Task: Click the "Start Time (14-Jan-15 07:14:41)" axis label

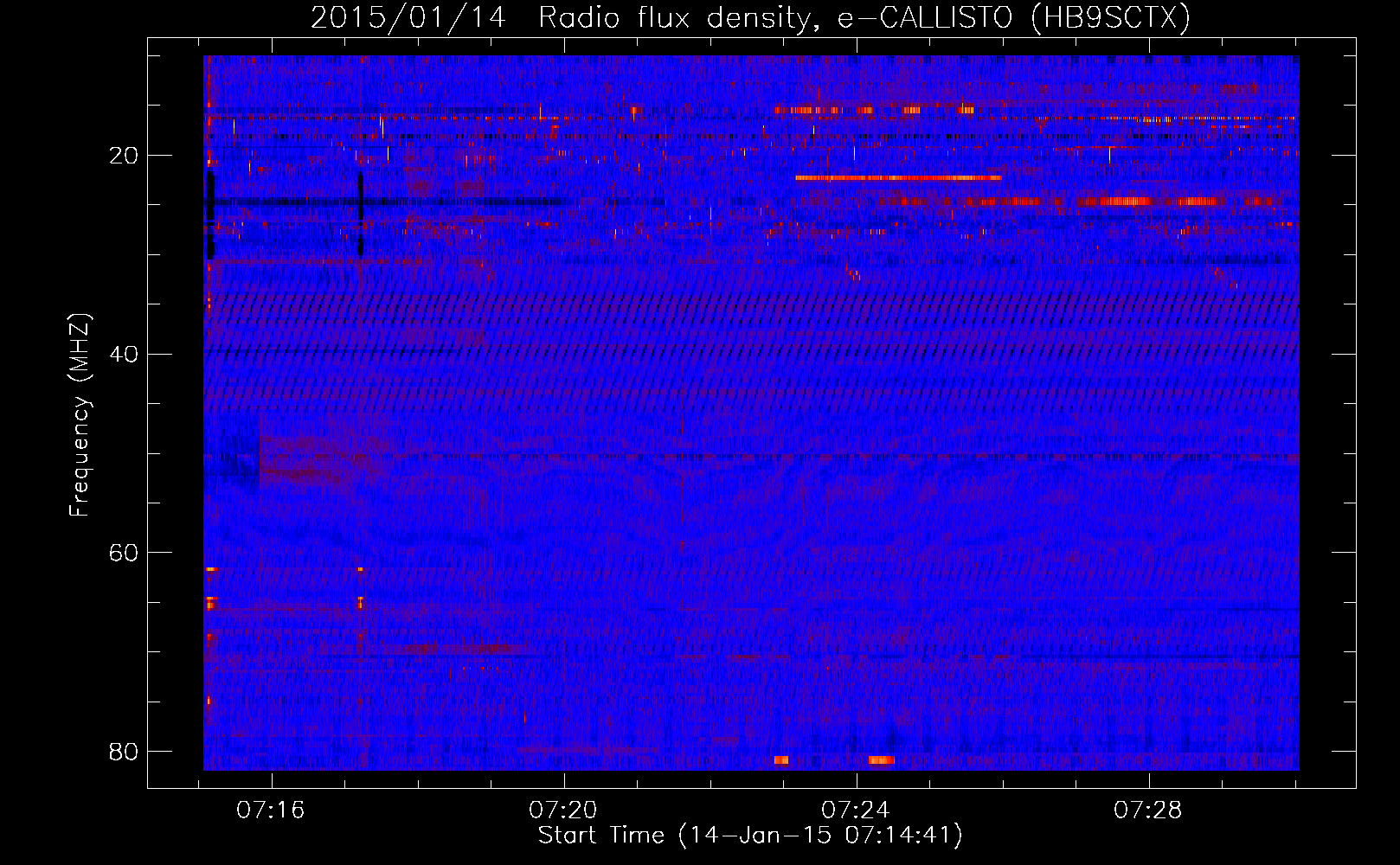Action: 750,836
